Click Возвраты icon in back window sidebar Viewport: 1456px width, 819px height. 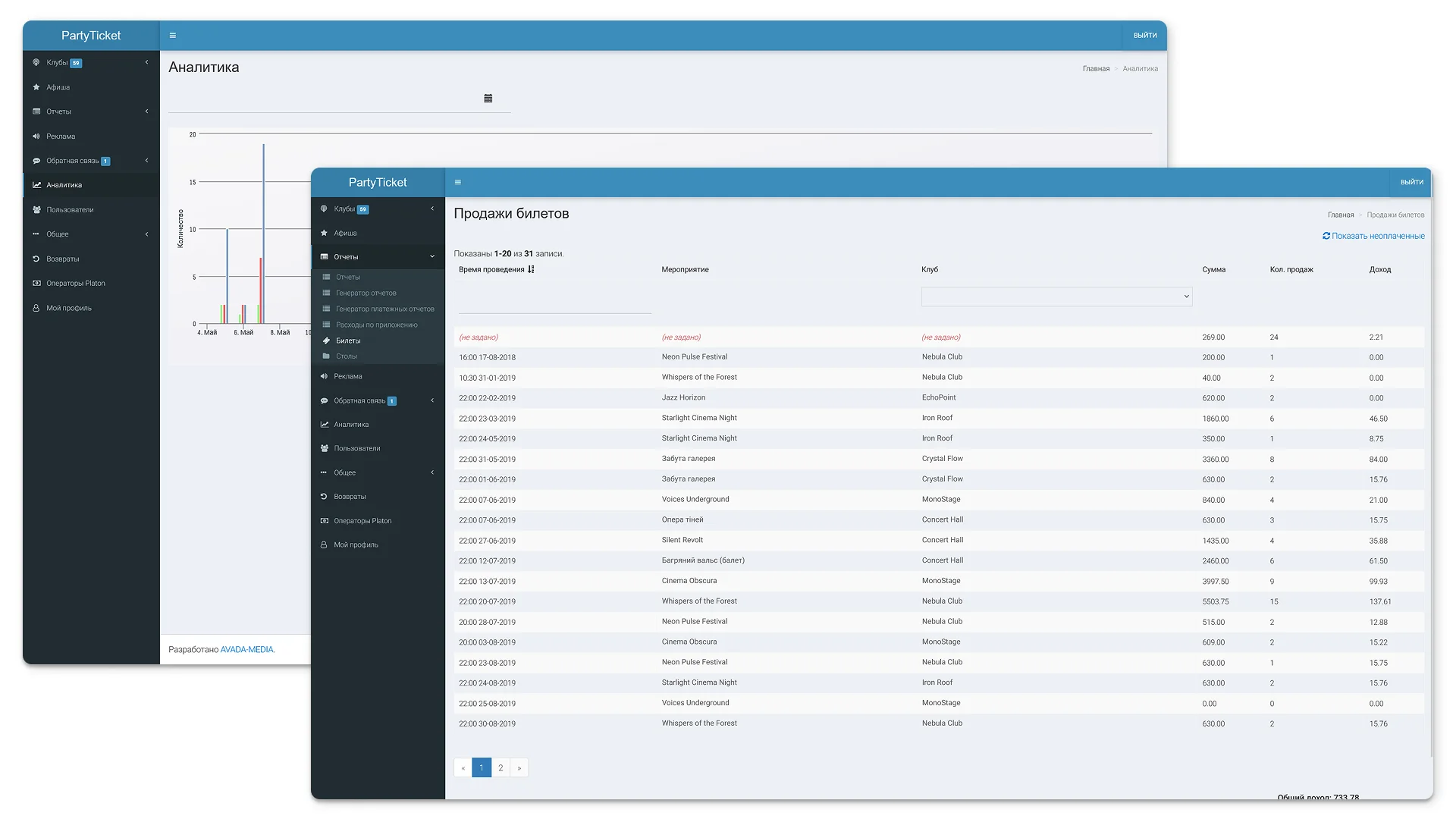[36, 259]
